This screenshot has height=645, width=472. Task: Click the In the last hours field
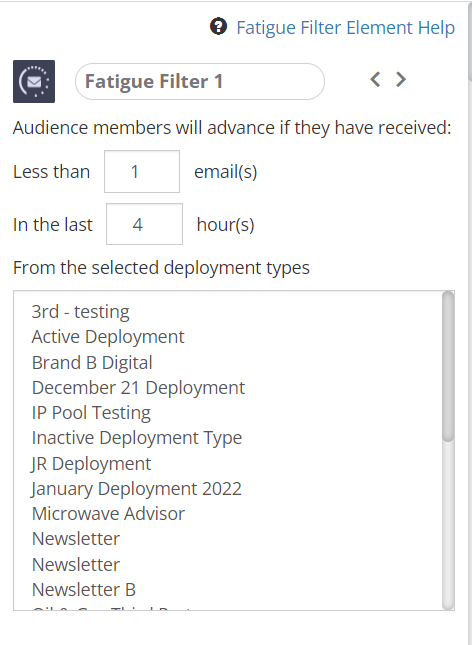(x=144, y=224)
